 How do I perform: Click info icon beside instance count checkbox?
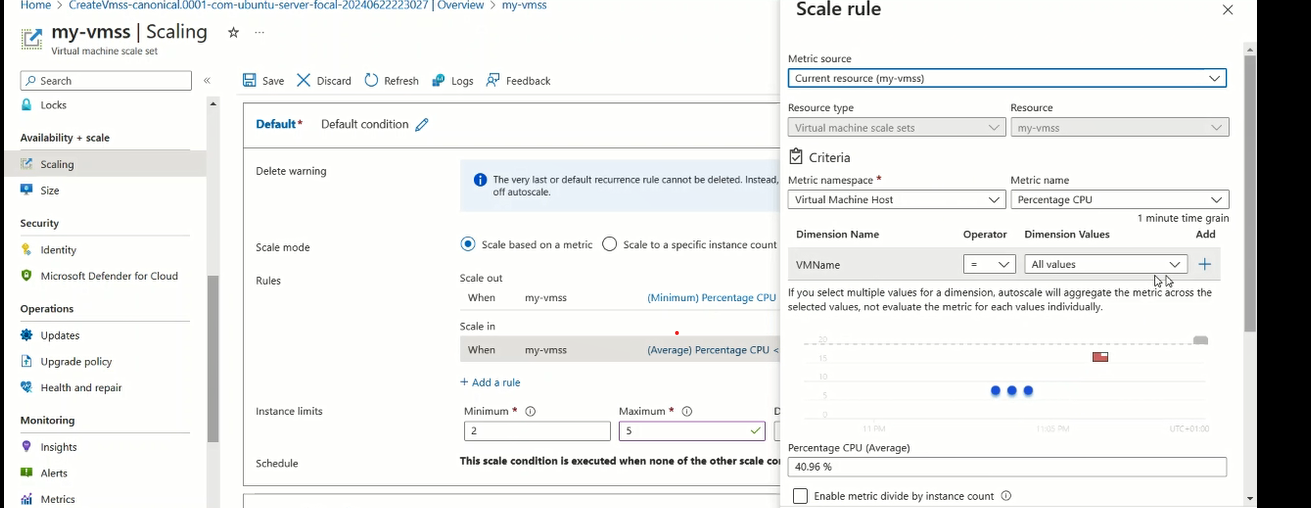click(x=1006, y=496)
